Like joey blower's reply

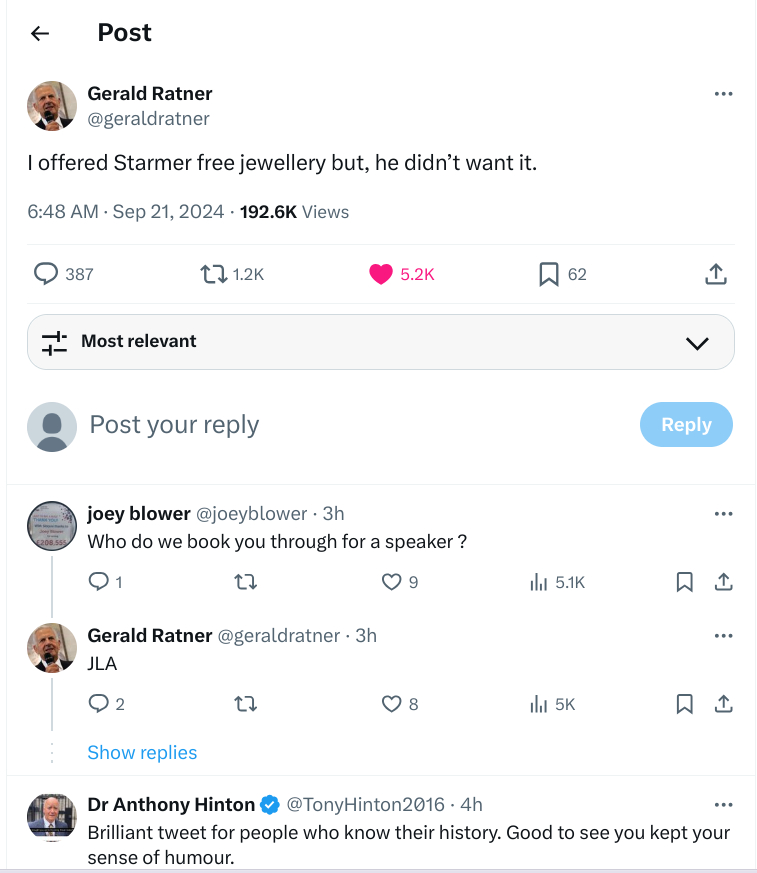(392, 582)
